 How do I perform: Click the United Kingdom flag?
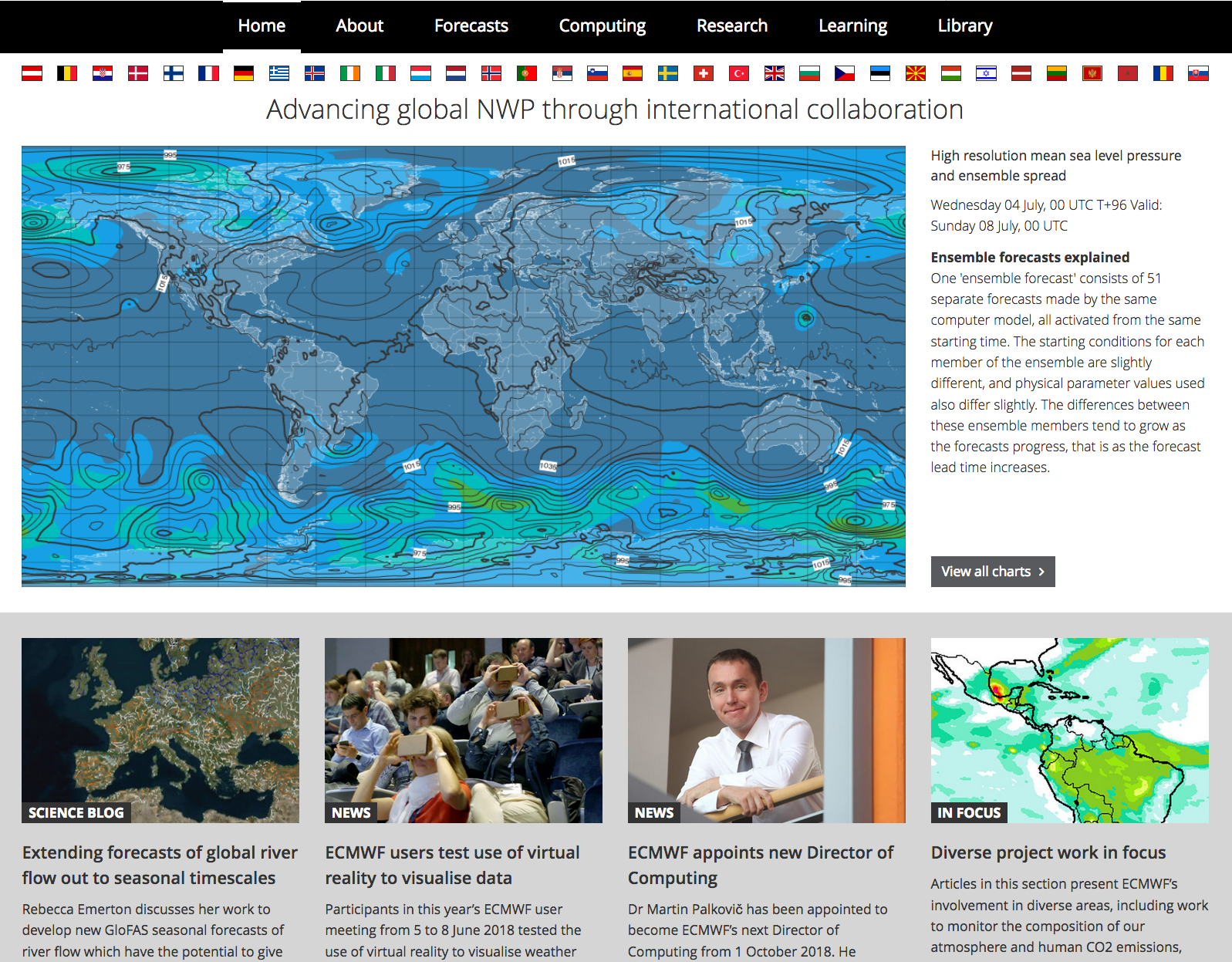(x=775, y=73)
